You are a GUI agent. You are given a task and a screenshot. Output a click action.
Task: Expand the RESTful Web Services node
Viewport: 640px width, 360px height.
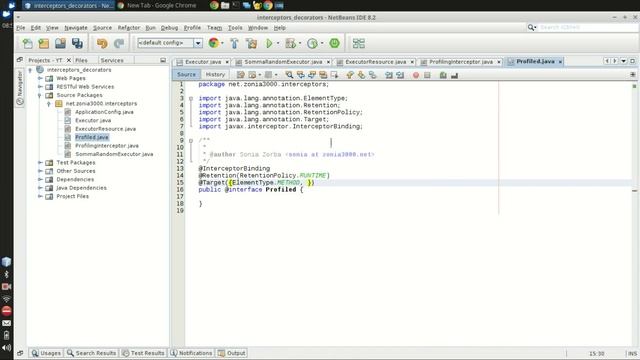click(x=40, y=87)
